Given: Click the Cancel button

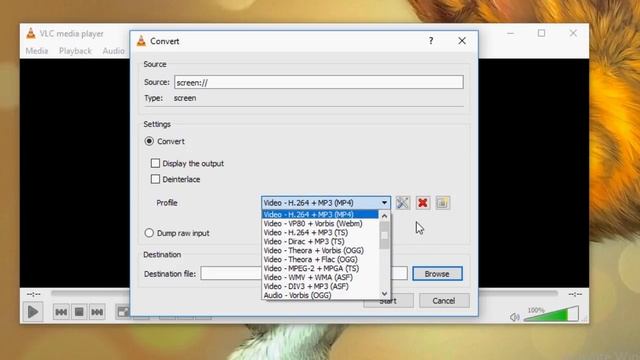Looking at the screenshot, I should tap(444, 301).
